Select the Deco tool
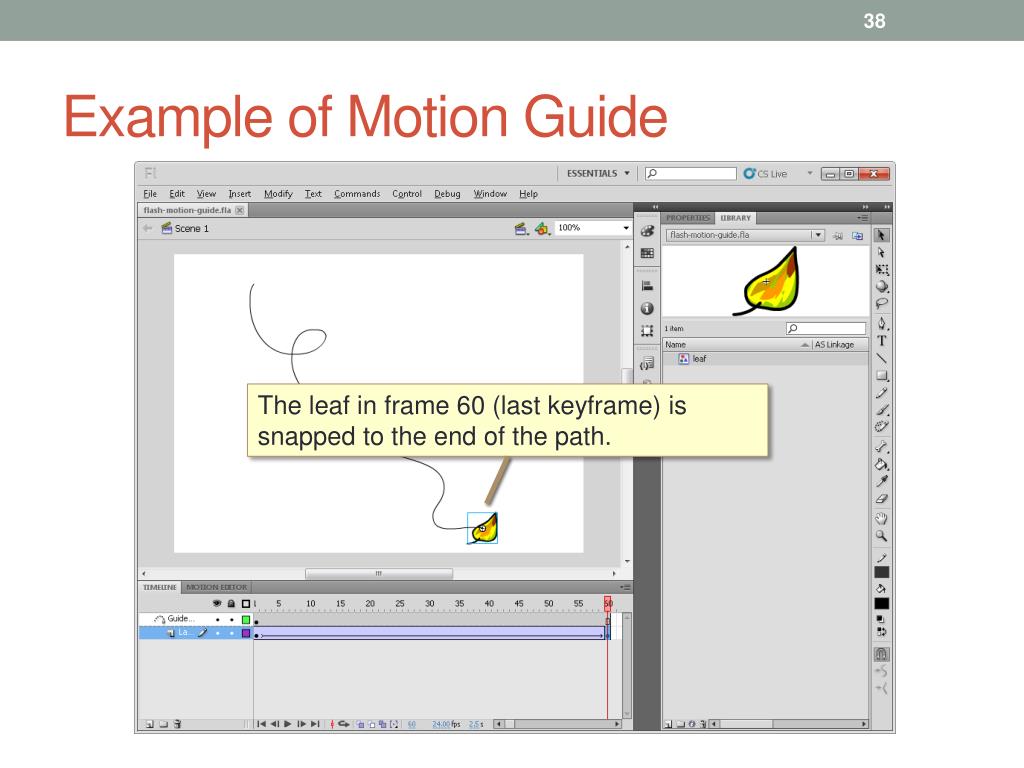 tap(881, 426)
